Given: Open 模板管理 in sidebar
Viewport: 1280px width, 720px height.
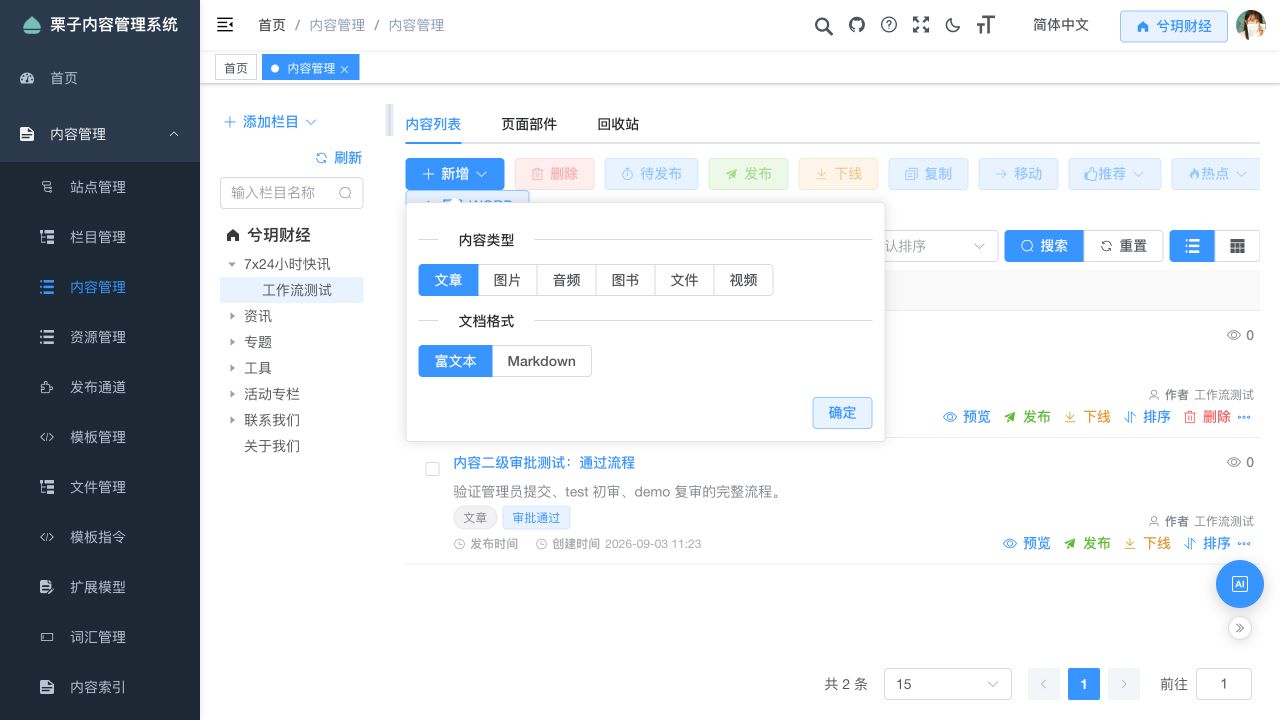Looking at the screenshot, I should [100, 437].
